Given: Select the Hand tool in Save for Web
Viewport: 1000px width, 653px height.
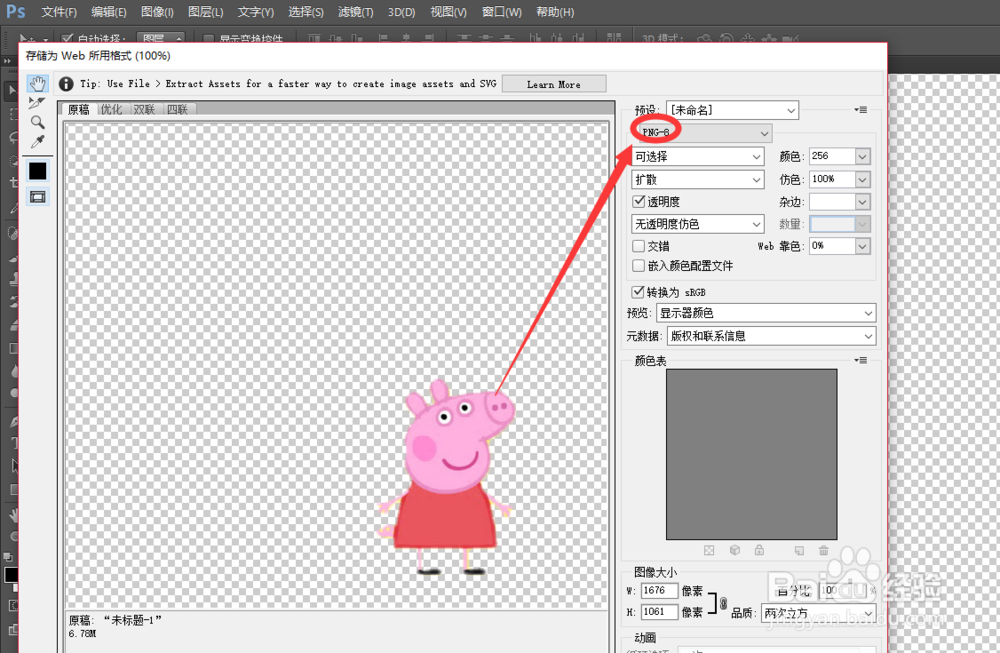Looking at the screenshot, I should pyautogui.click(x=38, y=84).
